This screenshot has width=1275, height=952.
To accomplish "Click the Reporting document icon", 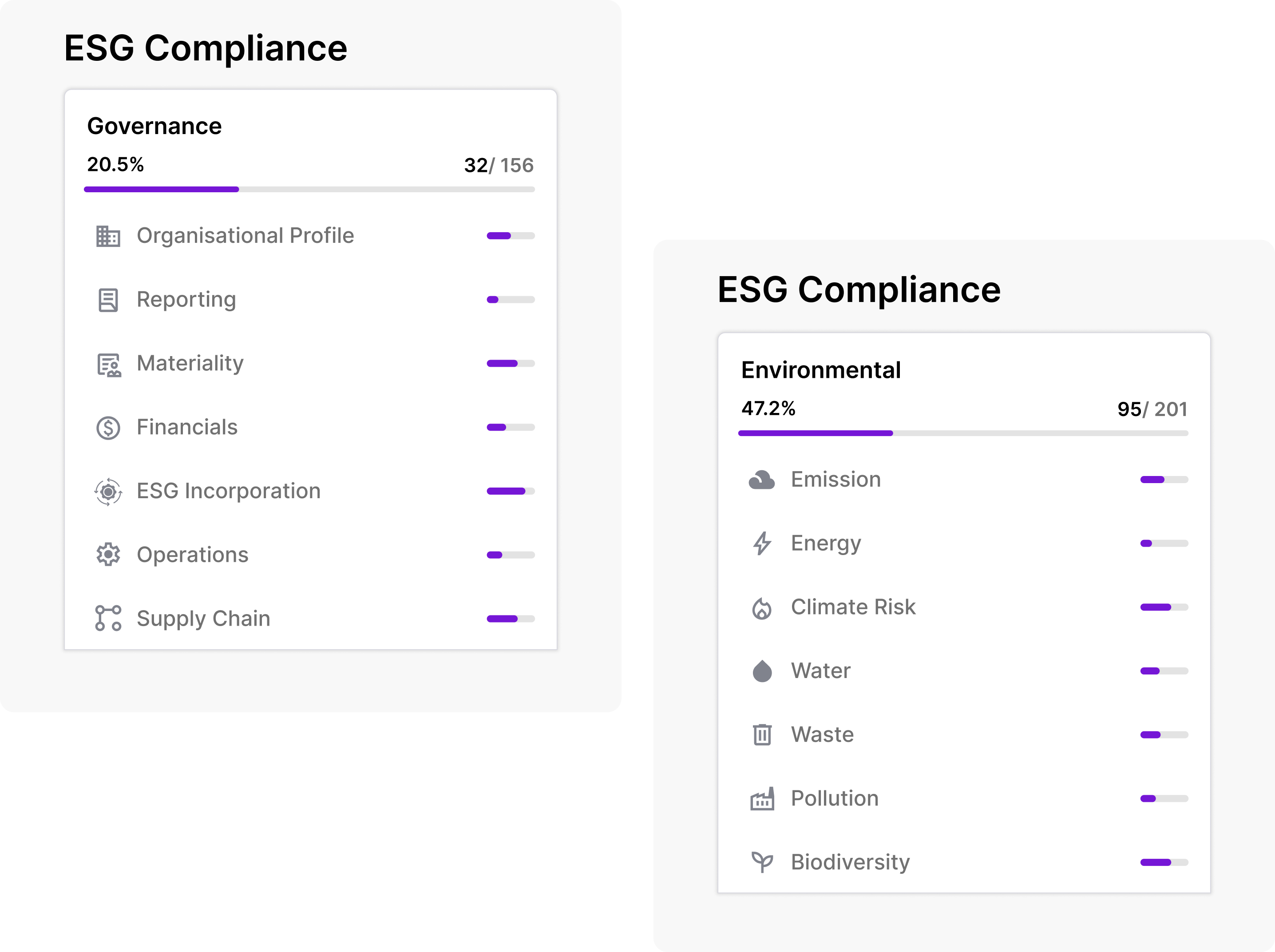I will 108,300.
